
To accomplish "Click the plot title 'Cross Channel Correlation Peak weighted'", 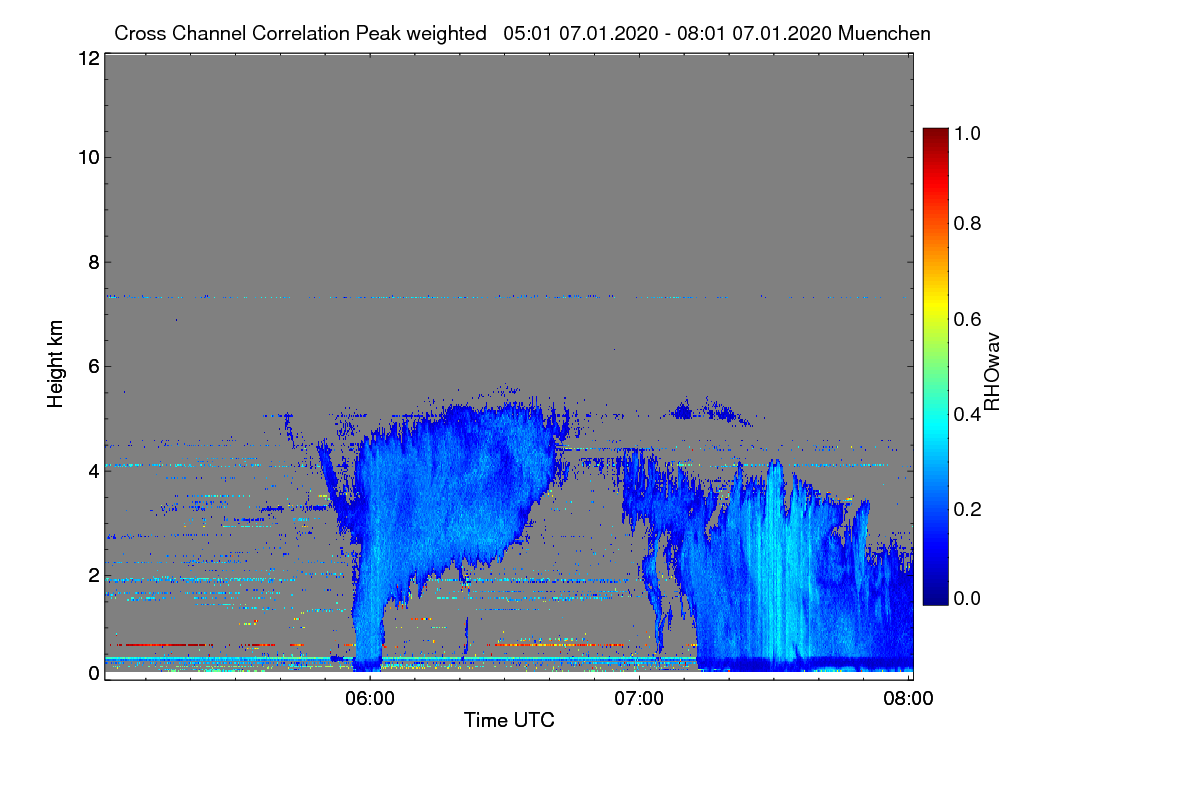I will click(301, 33).
